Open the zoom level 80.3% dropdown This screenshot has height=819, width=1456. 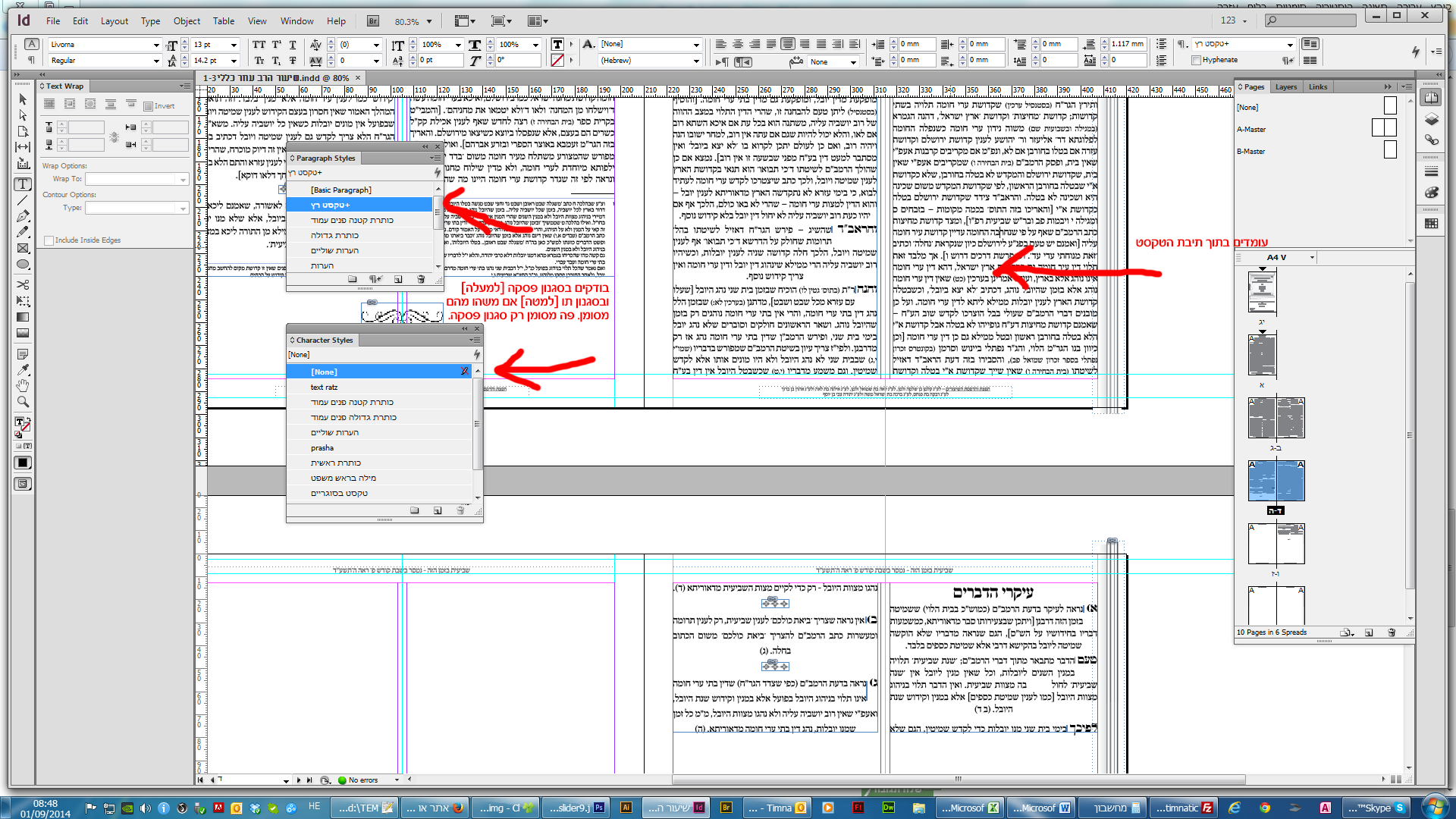tap(429, 21)
